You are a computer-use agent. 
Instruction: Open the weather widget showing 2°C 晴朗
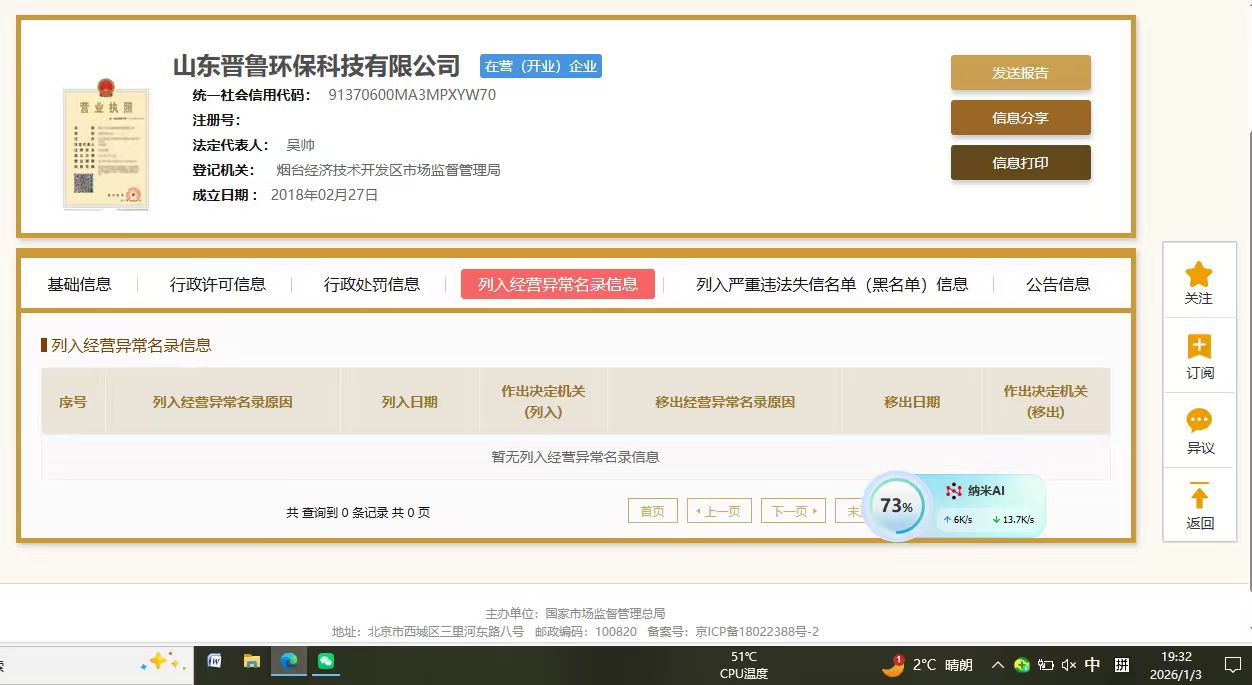click(927, 665)
